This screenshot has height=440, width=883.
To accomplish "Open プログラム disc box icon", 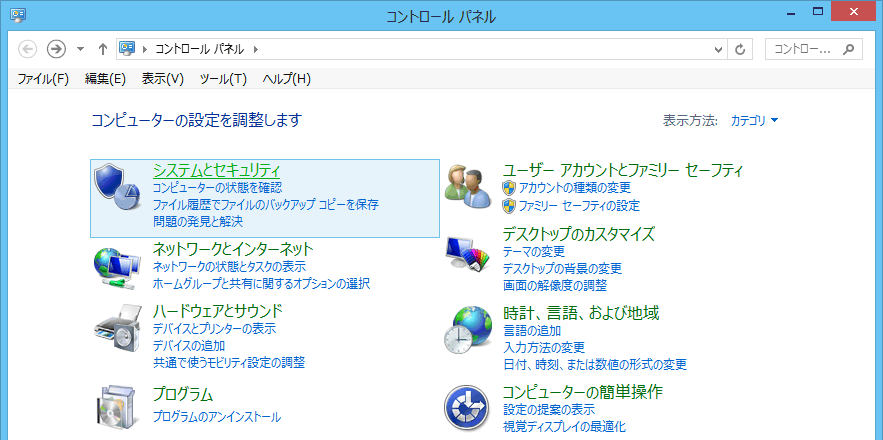I will pyautogui.click(x=117, y=407).
